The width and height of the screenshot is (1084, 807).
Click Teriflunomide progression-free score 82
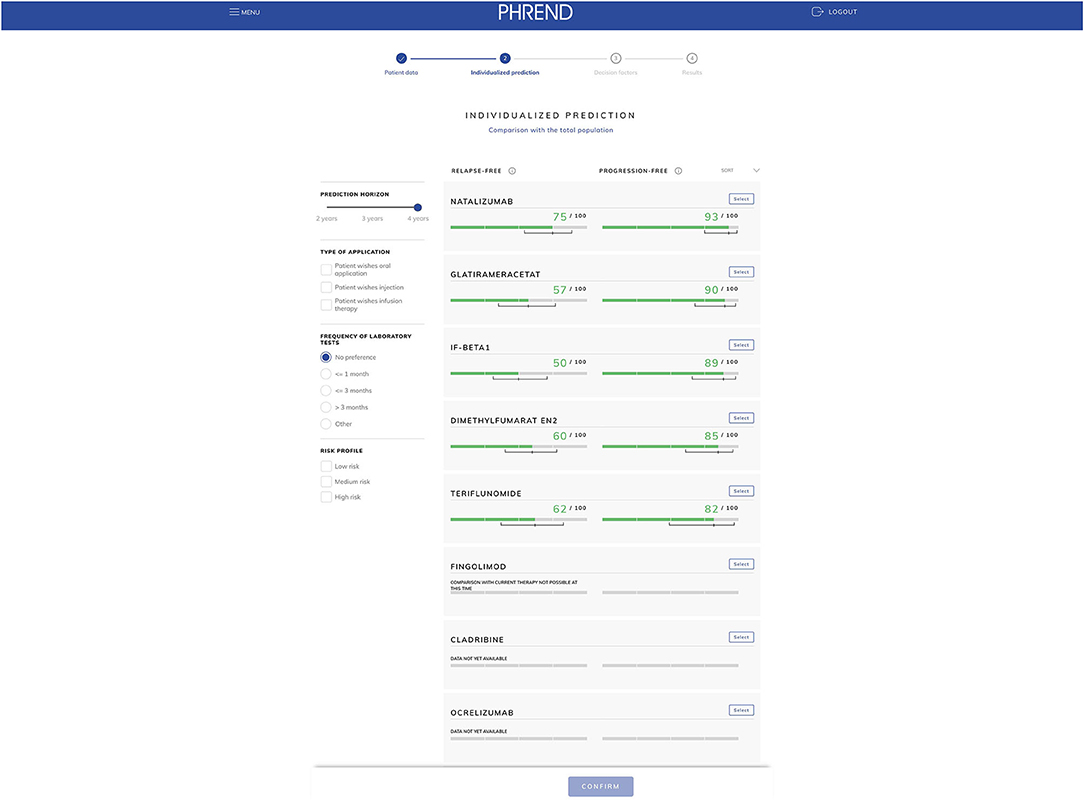(x=711, y=509)
